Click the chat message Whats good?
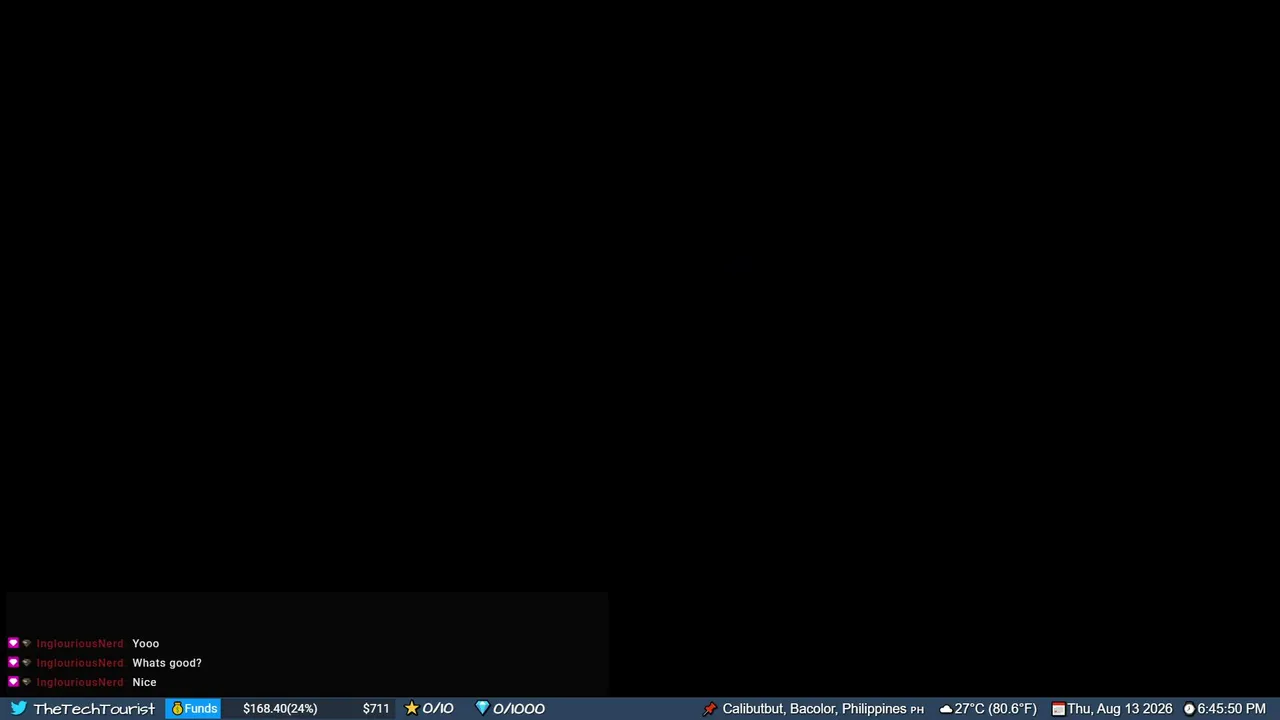The width and height of the screenshot is (1280, 720). pyautogui.click(x=167, y=663)
